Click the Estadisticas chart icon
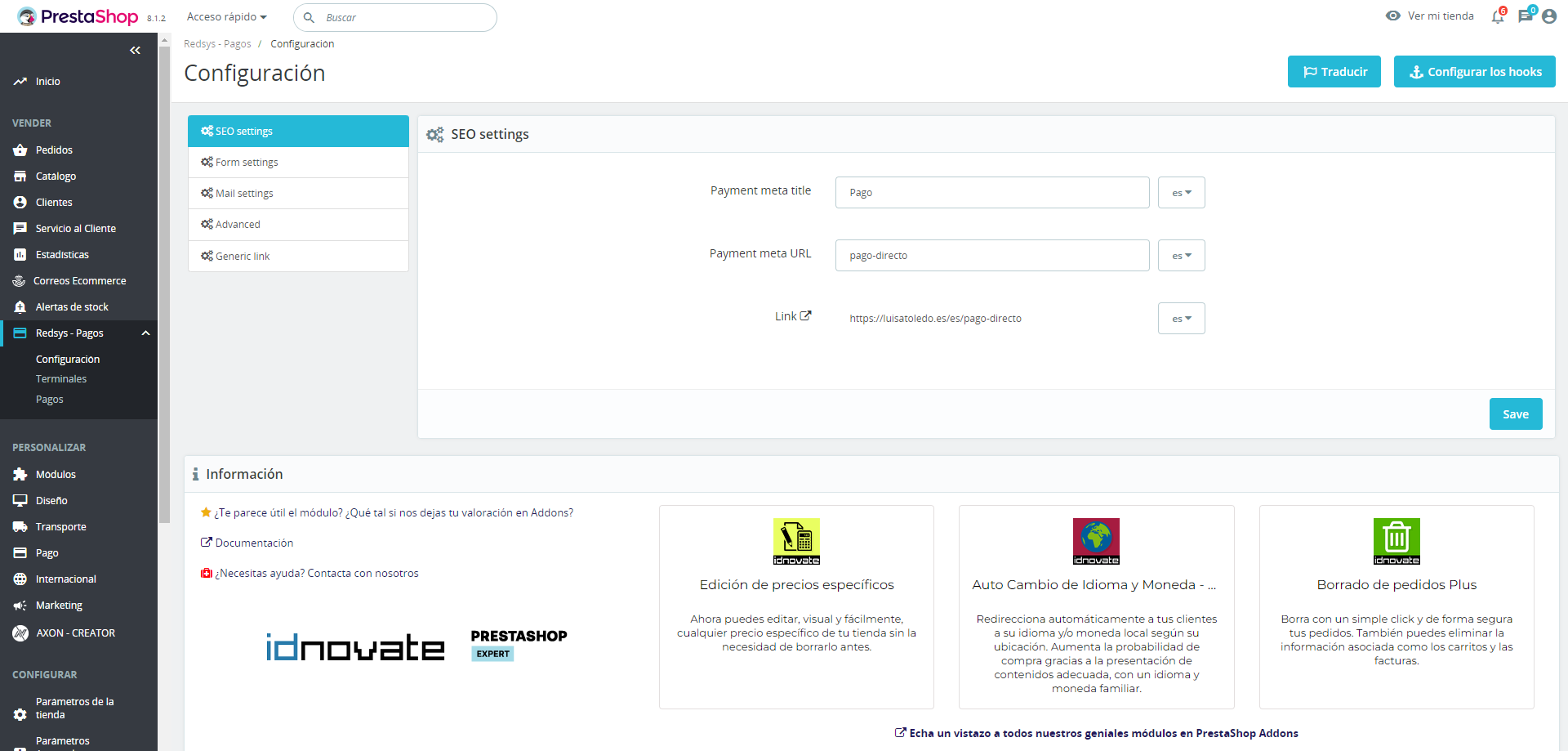 pos(20,255)
